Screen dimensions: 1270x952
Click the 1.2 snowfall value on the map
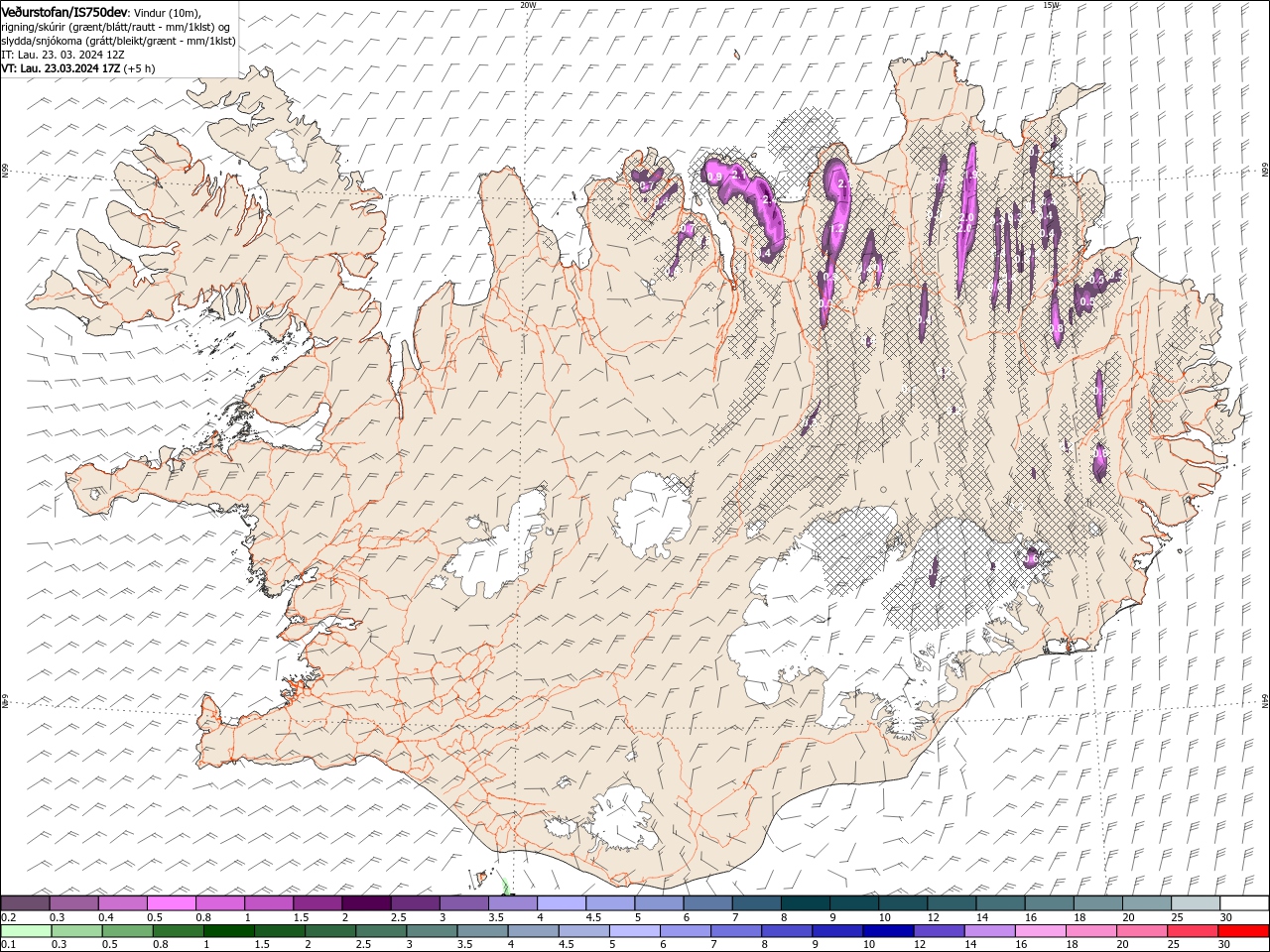tap(836, 229)
